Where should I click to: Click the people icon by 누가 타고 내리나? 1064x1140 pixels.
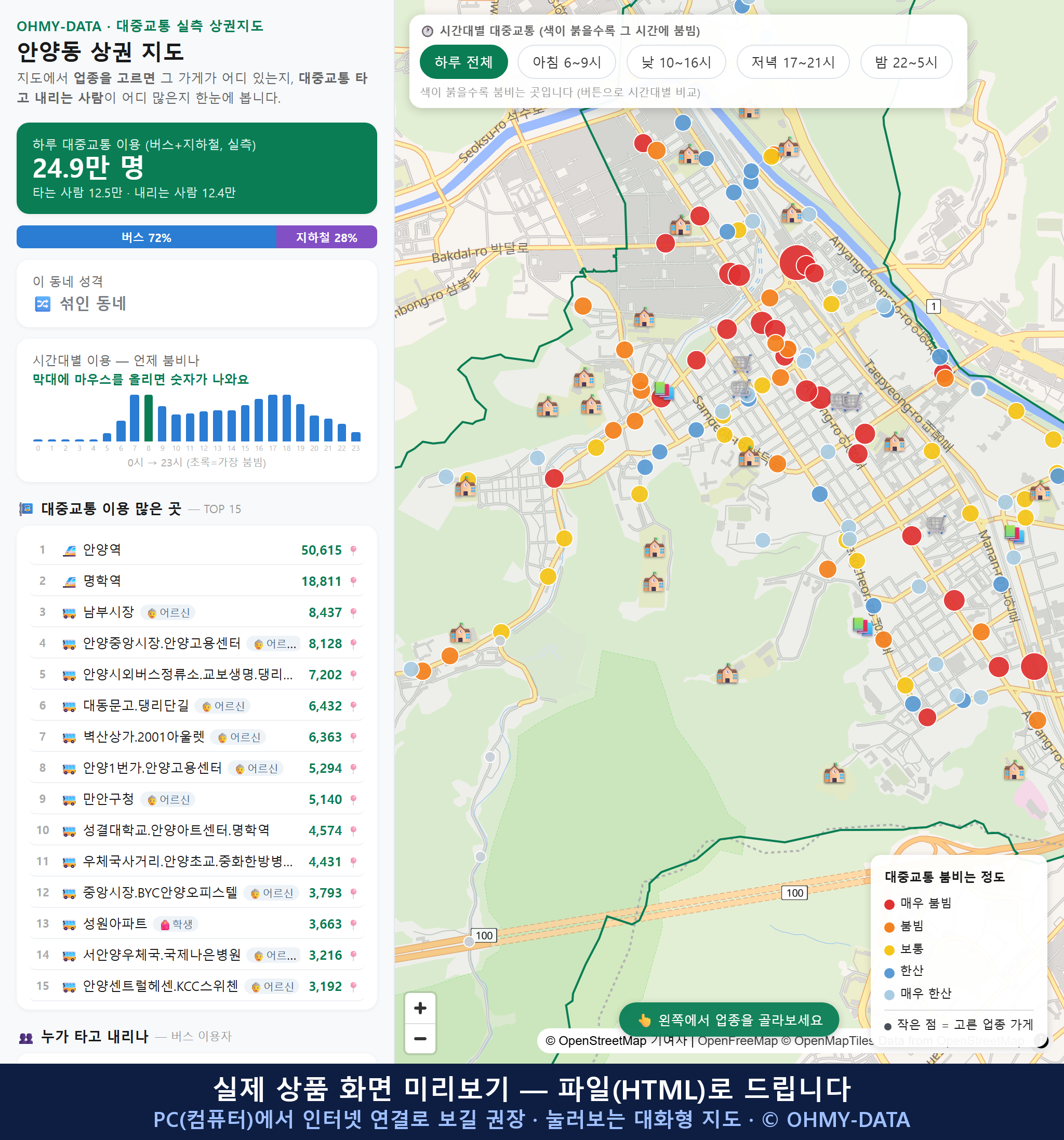pos(26,1037)
